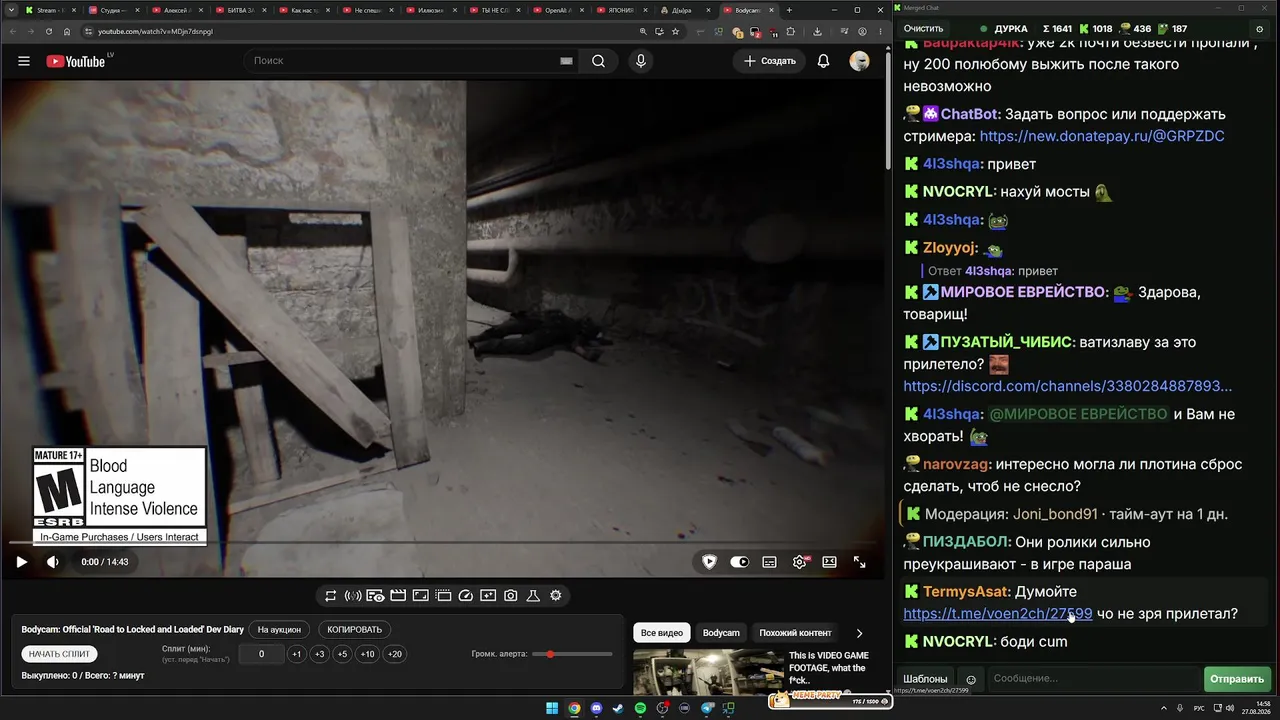Click the Сообщение chat message field

click(x=1093, y=679)
